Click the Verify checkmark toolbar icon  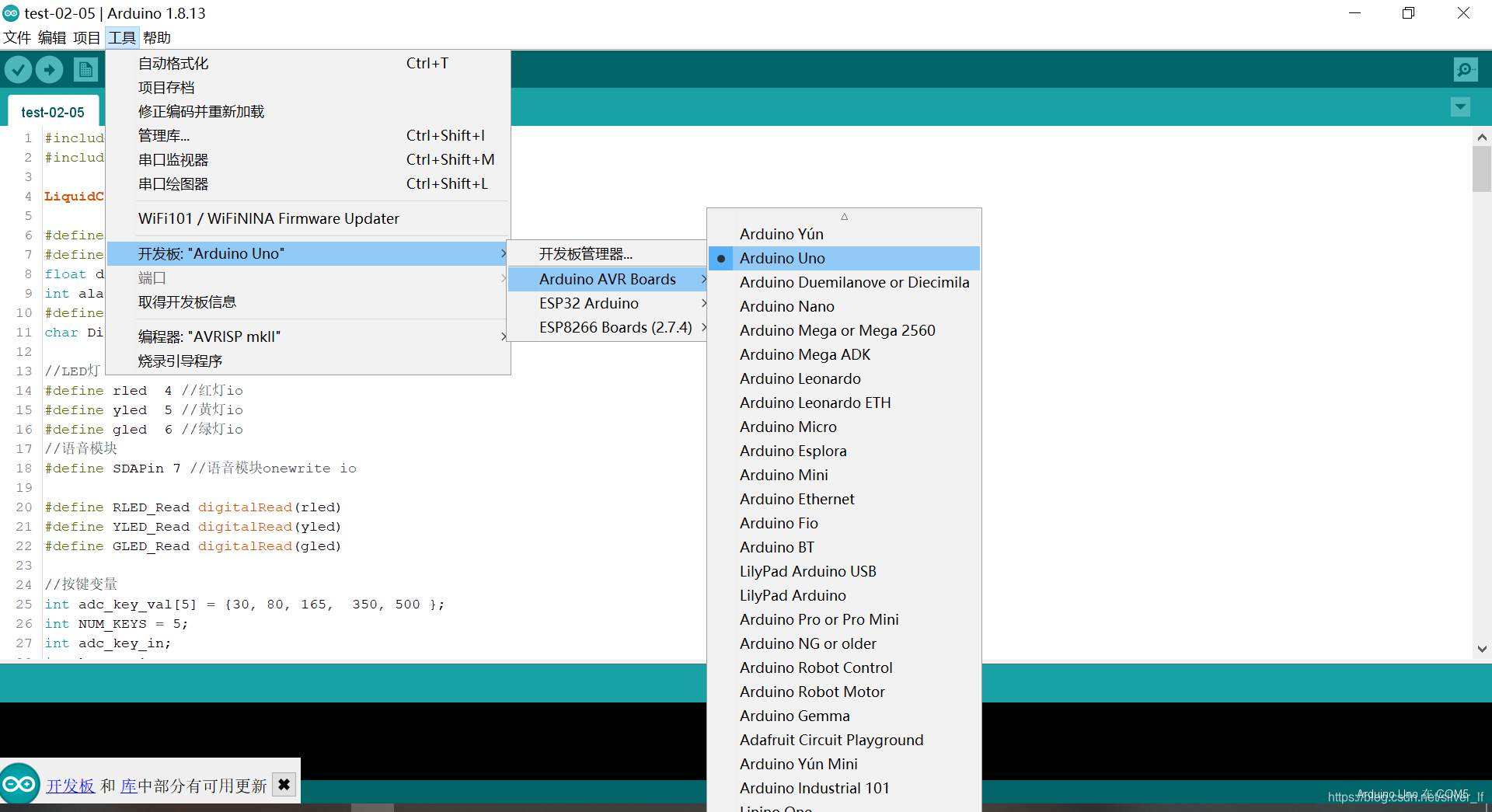(x=18, y=70)
